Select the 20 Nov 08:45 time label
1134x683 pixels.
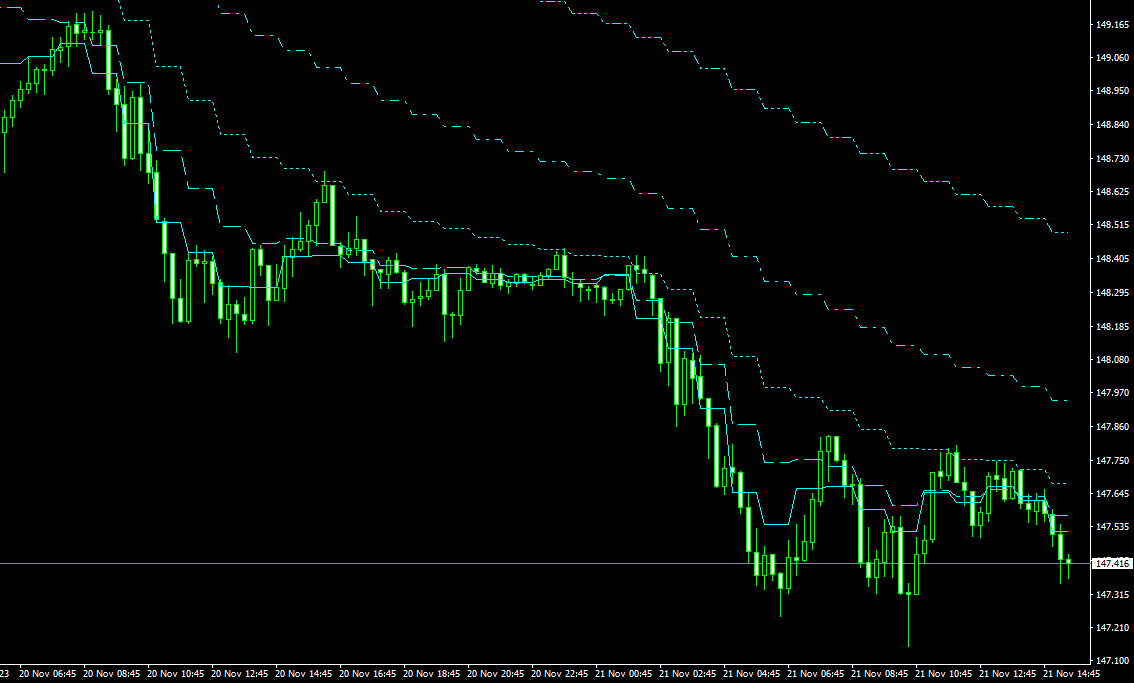(111, 674)
